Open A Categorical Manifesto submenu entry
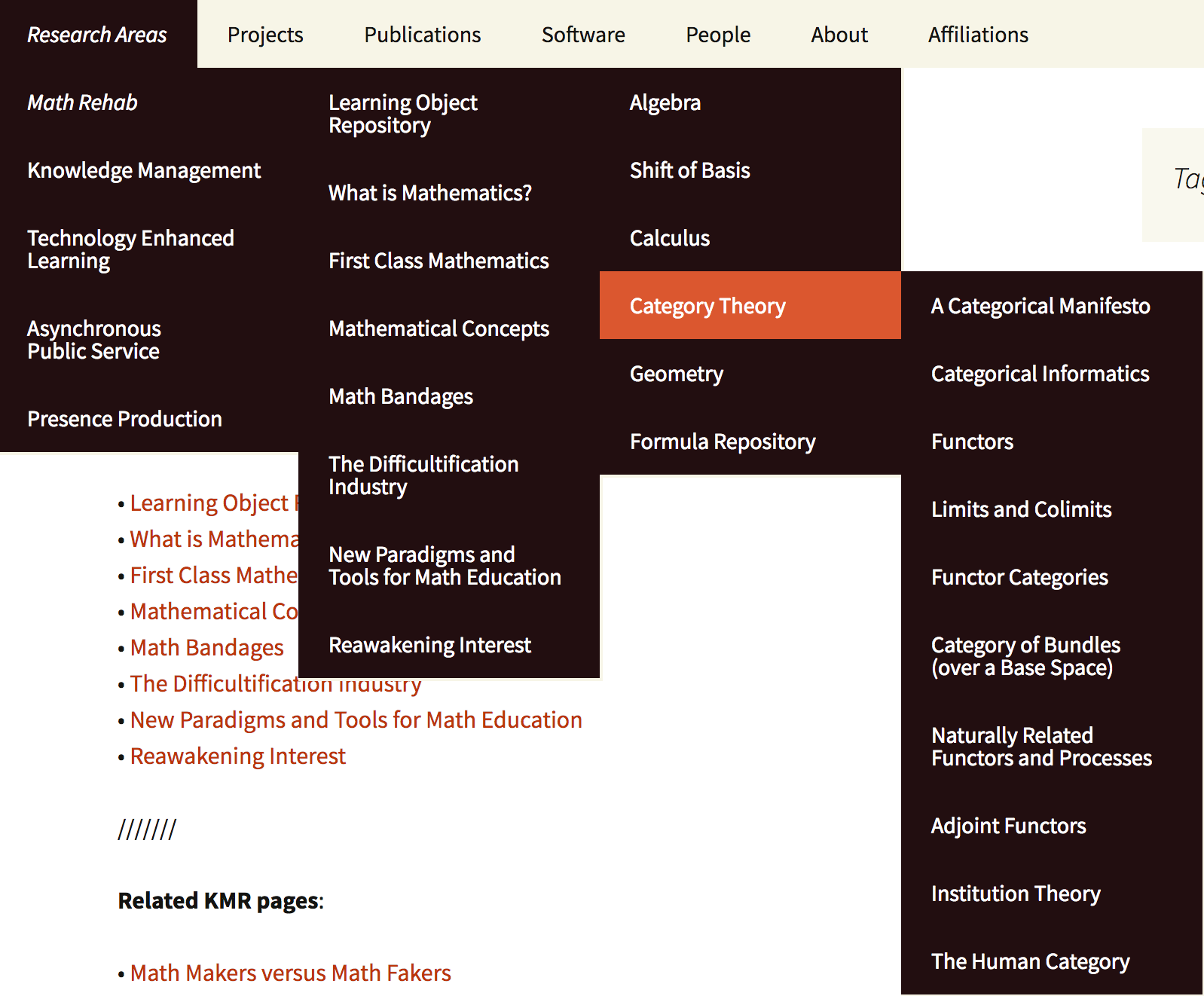The width and height of the screenshot is (1204, 996). pyautogui.click(x=1040, y=306)
